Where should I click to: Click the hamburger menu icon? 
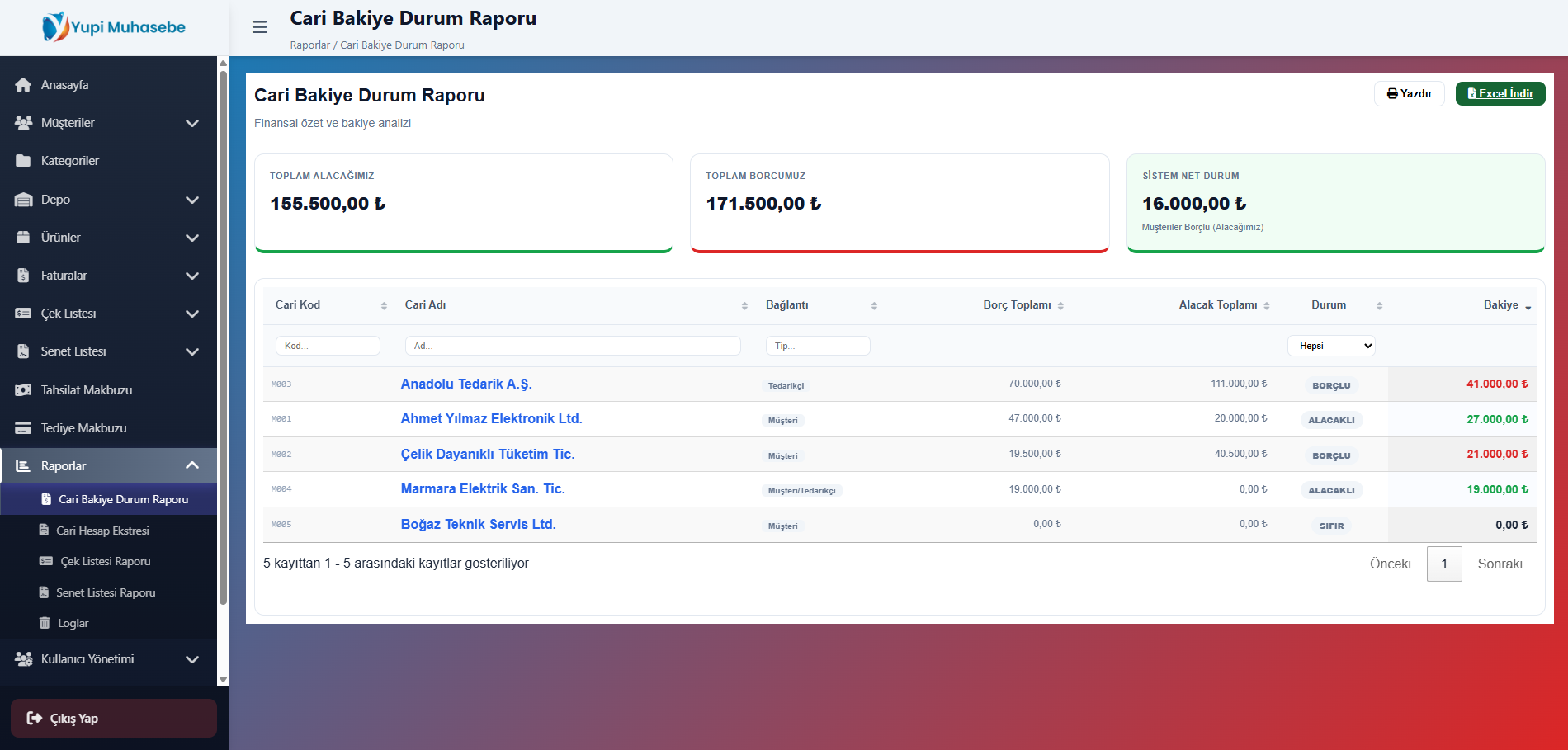tap(259, 27)
